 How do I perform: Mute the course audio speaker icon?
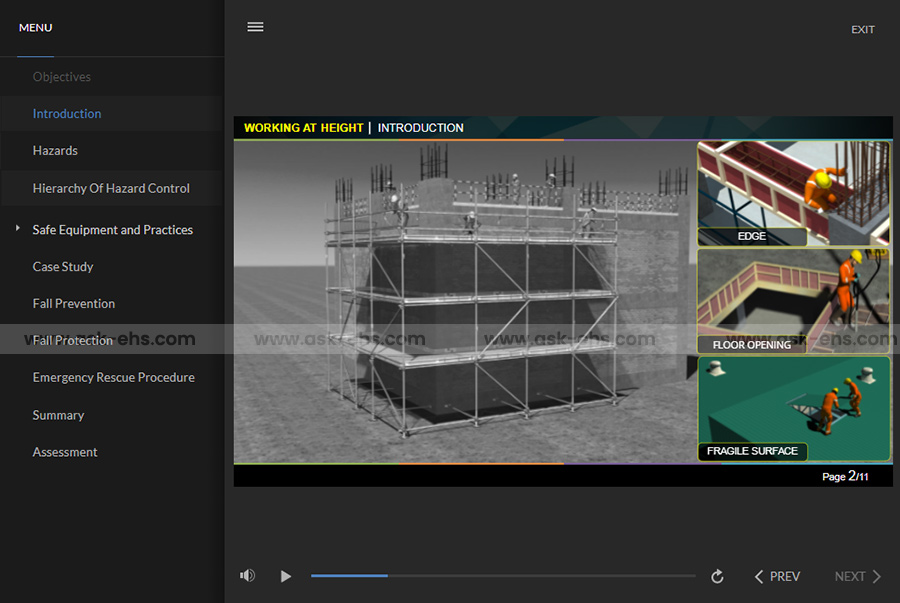[247, 576]
